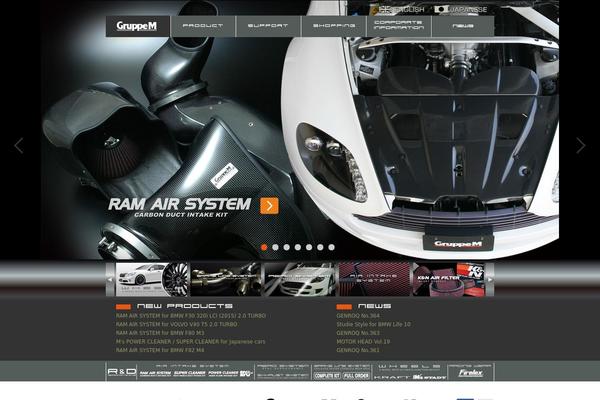Click the R&D logo in the footer bar
The width and height of the screenshot is (600, 400).
click(122, 371)
